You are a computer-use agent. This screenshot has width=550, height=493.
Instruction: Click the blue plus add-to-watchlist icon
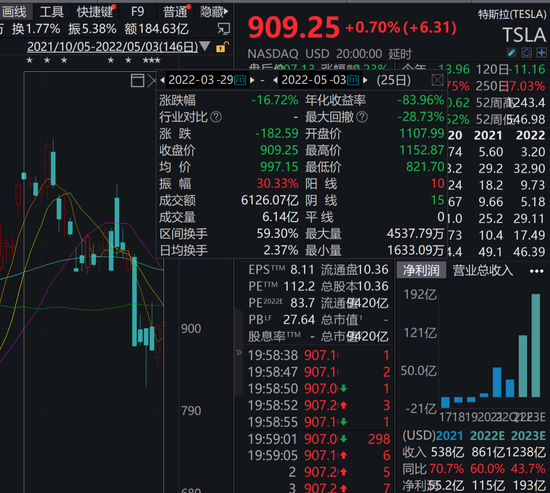[542, 53]
